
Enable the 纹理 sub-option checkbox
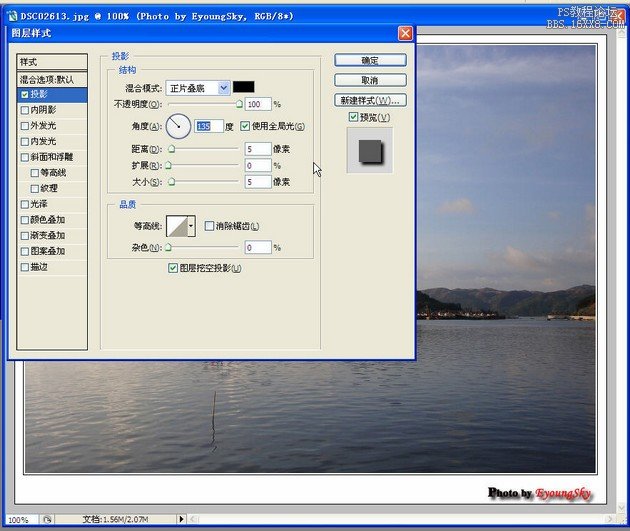35,188
